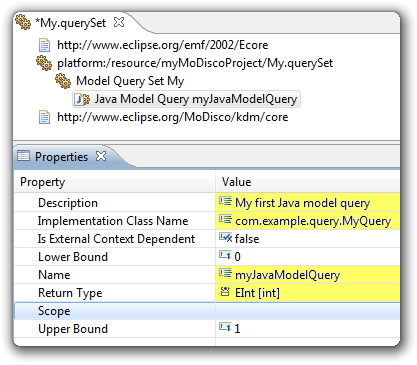
Task: Toggle the Is External Context Dependent false value
Action: [308, 239]
